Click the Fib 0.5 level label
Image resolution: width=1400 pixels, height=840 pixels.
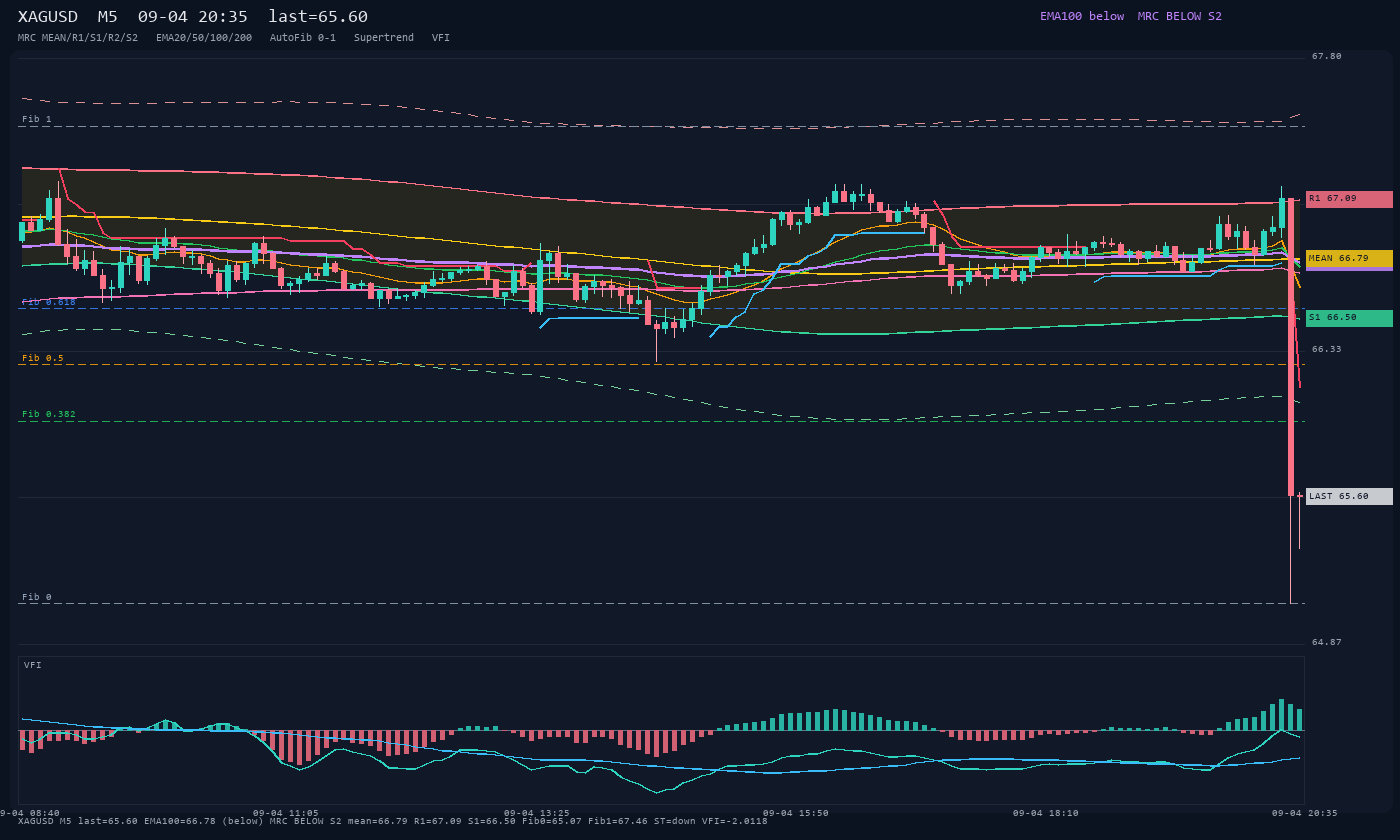pyautogui.click(x=43, y=358)
